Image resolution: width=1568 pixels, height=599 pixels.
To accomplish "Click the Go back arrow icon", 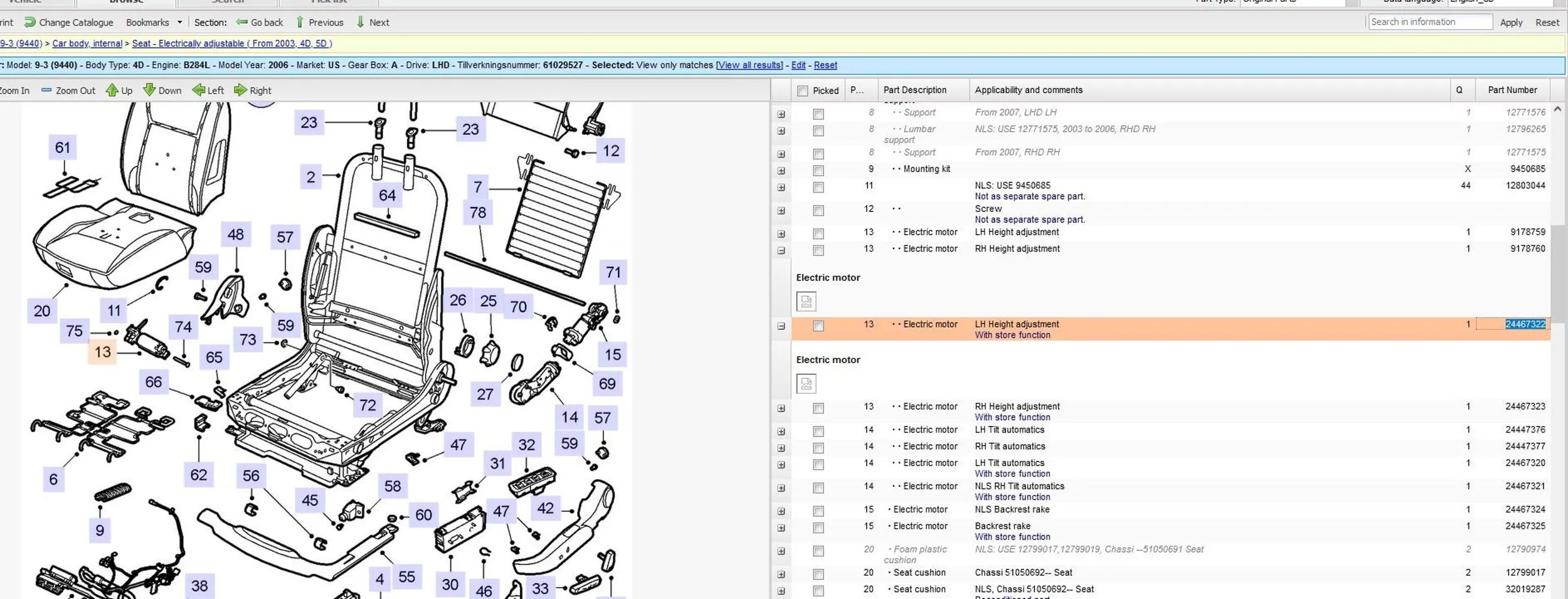I will [x=241, y=23].
